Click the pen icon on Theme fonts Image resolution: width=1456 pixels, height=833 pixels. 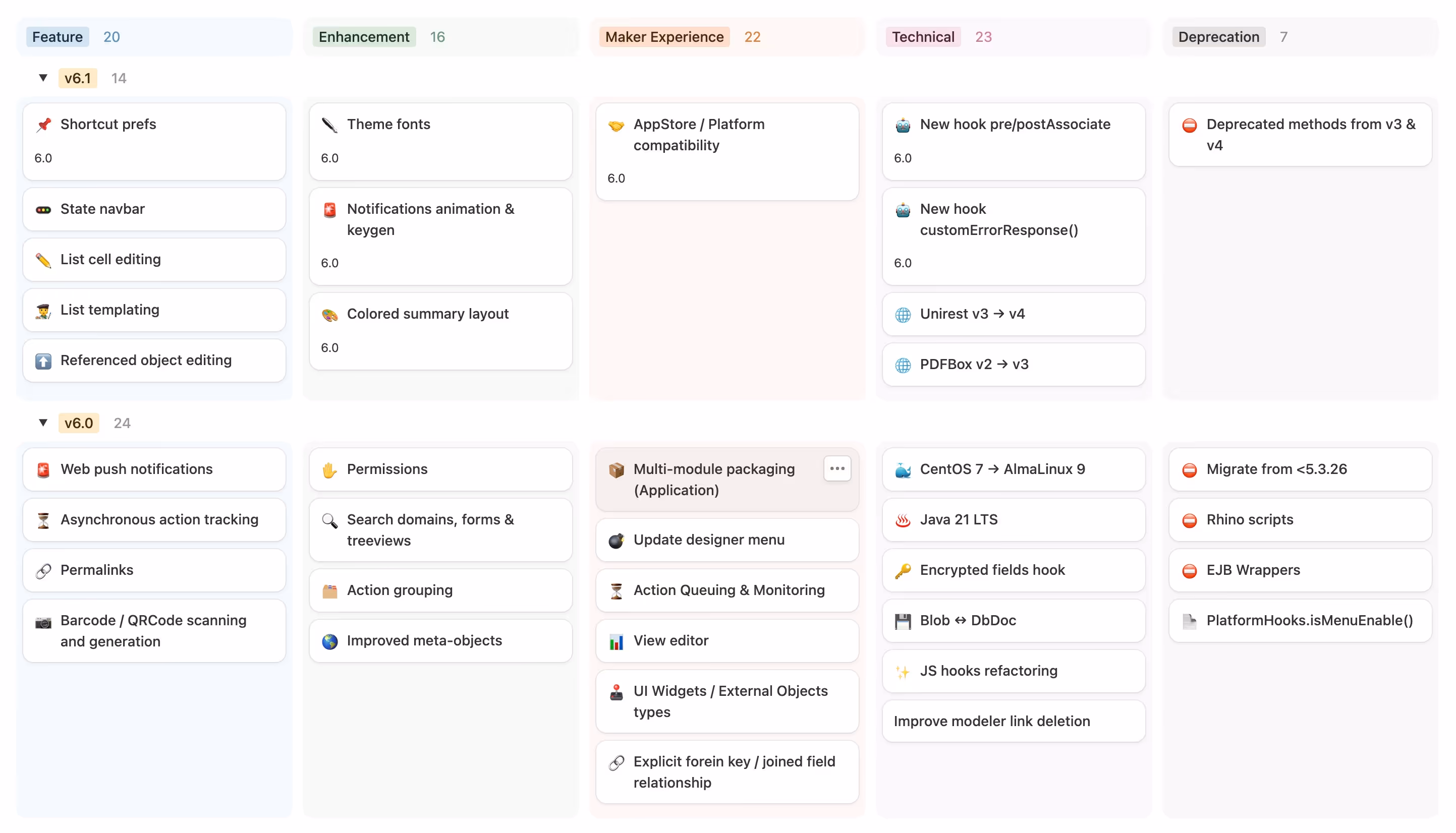[x=329, y=125]
